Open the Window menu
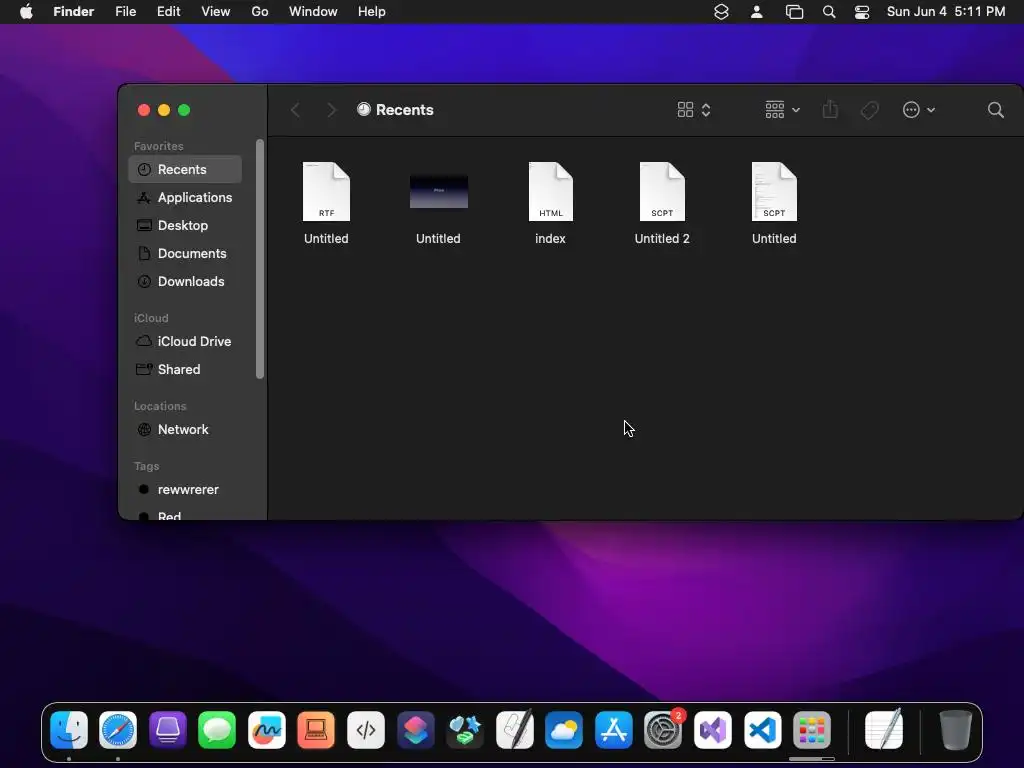The height and width of the screenshot is (768, 1024). 313,12
